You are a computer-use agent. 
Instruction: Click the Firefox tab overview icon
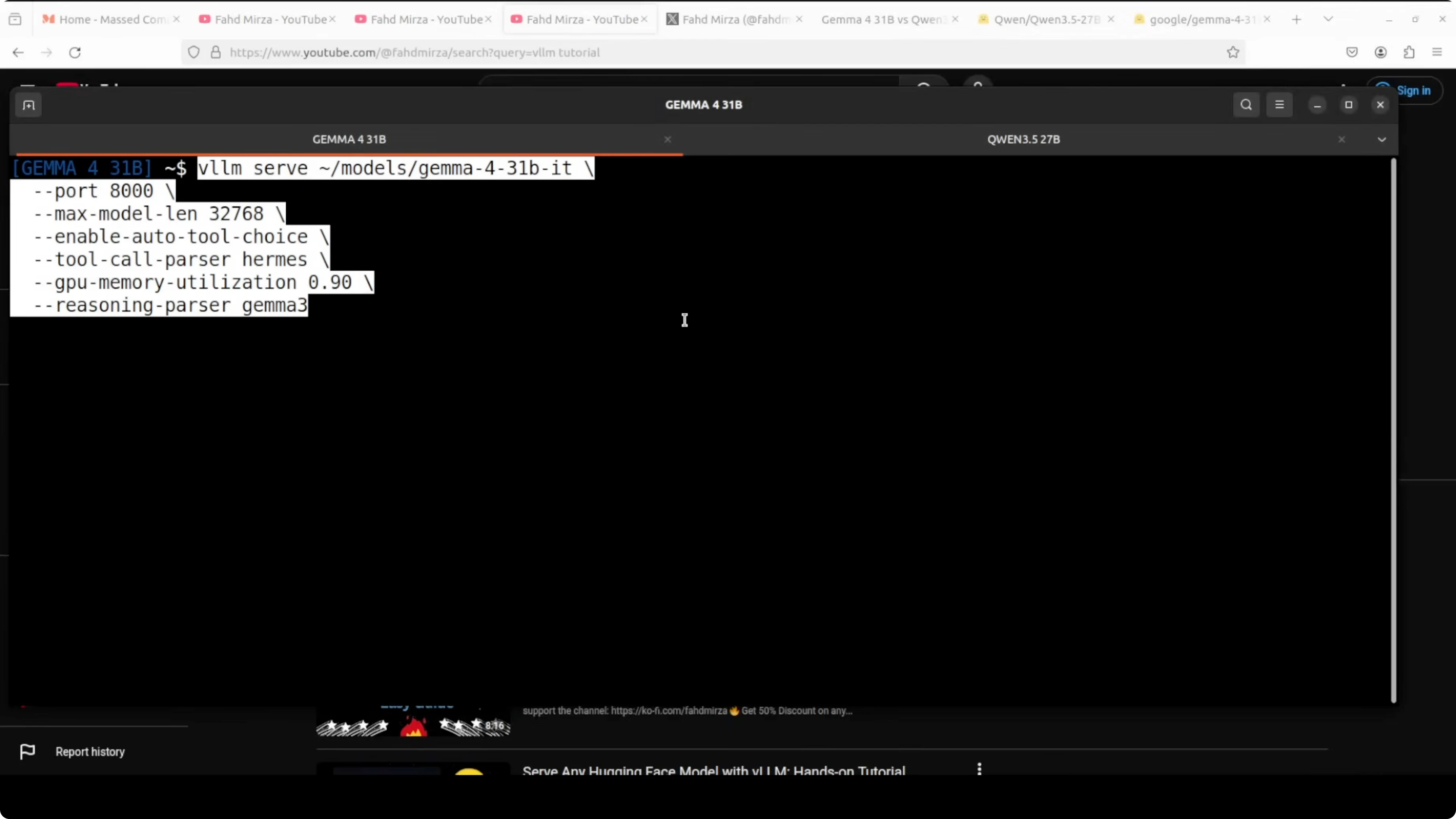tap(15, 19)
